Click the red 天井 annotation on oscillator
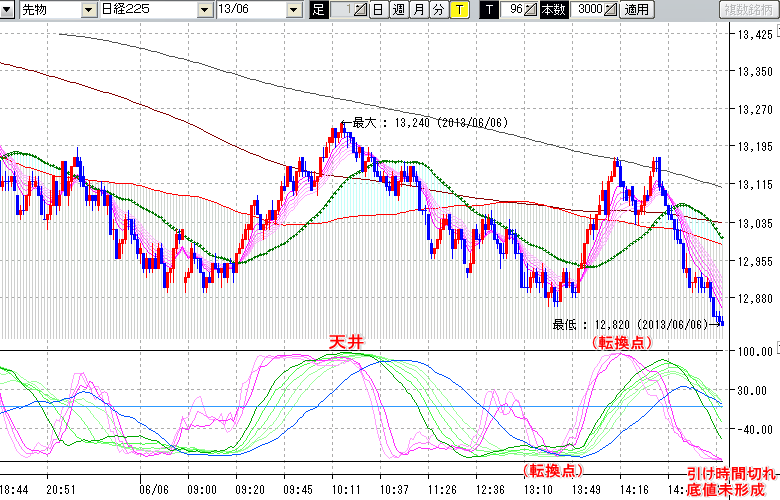This screenshot has height=500, width=780. (347, 342)
